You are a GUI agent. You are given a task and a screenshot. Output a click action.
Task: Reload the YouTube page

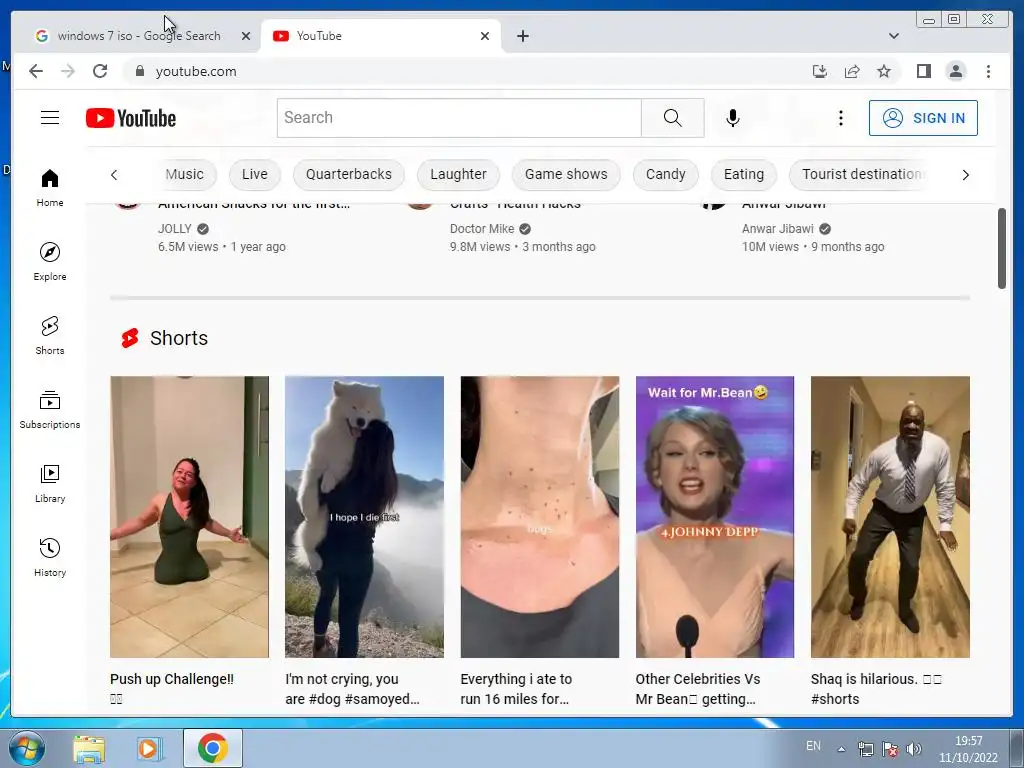click(x=100, y=71)
